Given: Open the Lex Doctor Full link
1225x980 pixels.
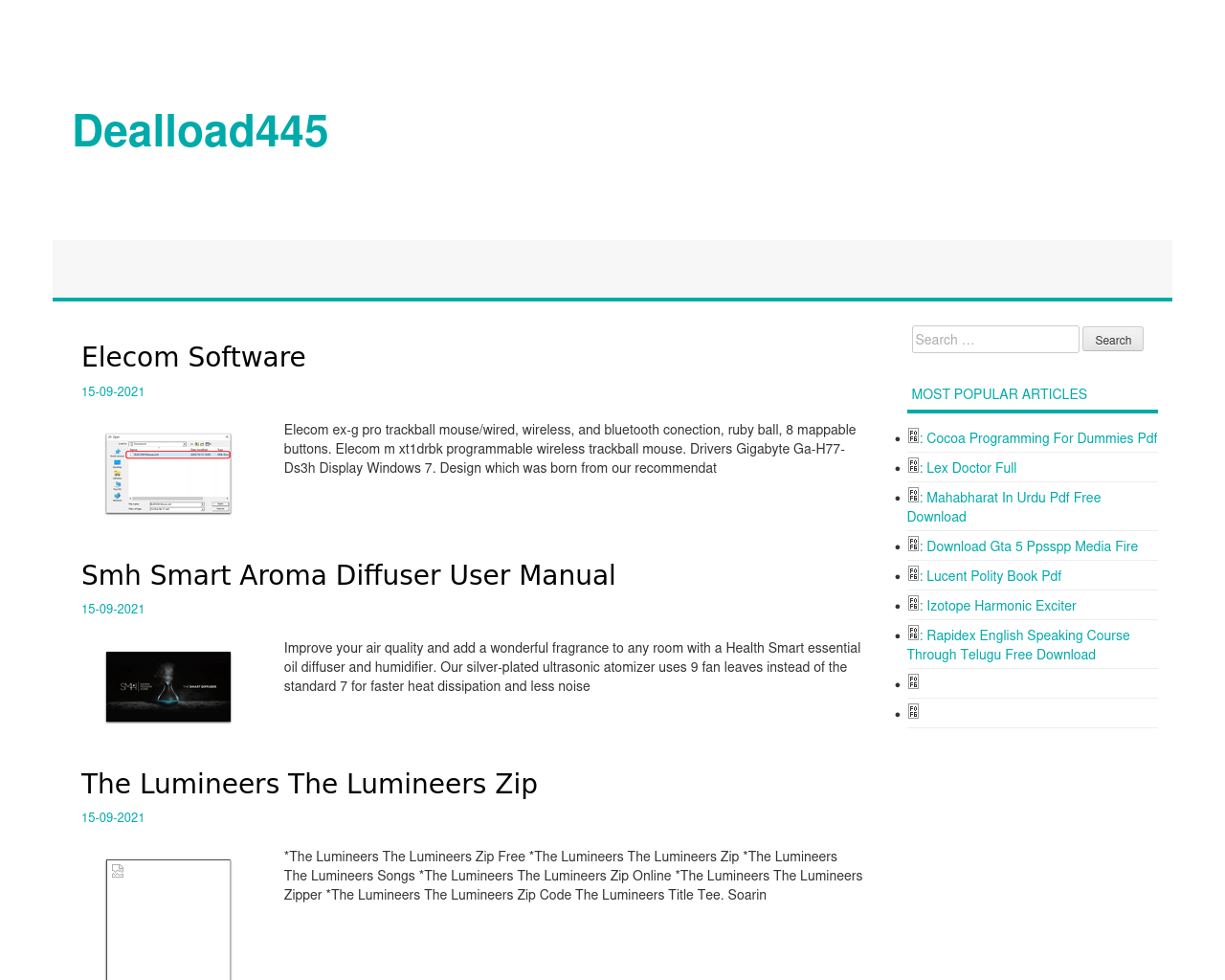Looking at the screenshot, I should pos(971,468).
